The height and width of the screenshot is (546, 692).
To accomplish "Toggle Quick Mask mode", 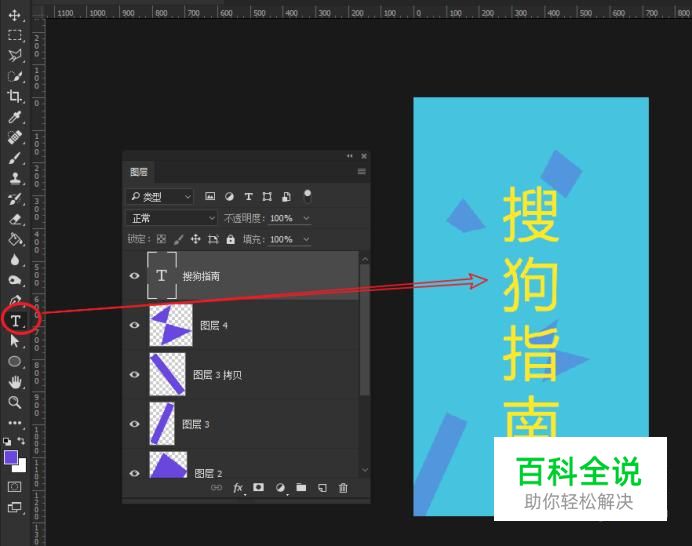I will tap(15, 487).
